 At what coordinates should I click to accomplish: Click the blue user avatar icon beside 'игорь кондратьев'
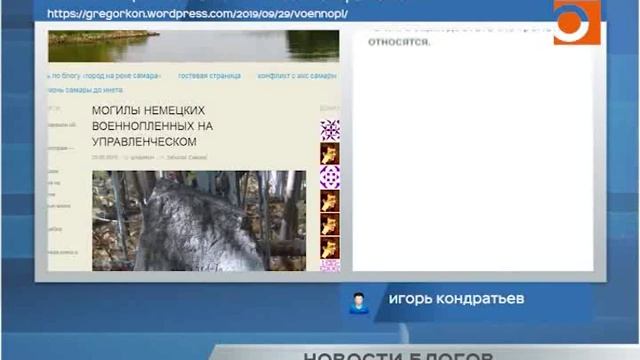[x=359, y=303]
